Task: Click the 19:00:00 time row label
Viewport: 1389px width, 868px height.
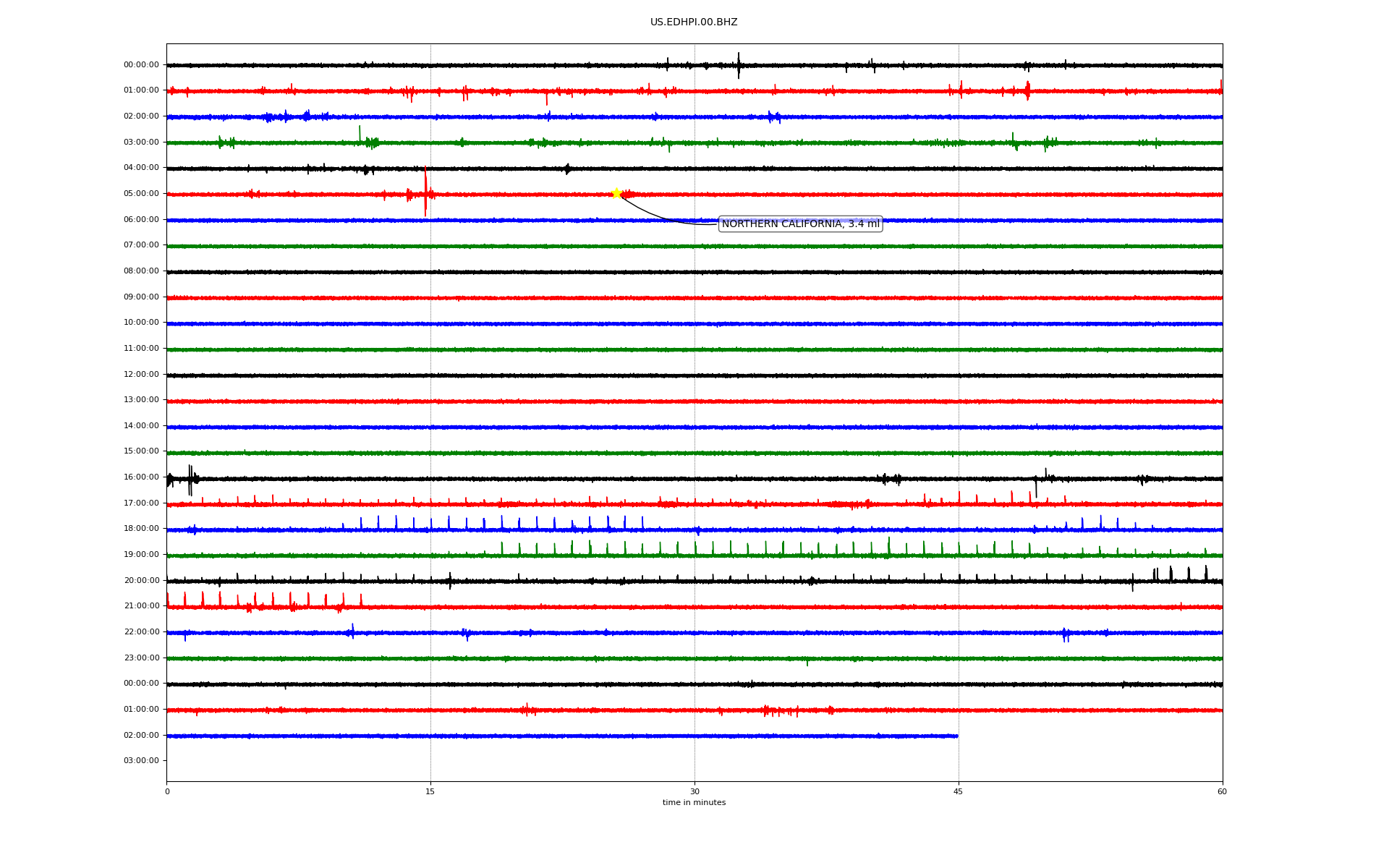Action: tap(141, 555)
